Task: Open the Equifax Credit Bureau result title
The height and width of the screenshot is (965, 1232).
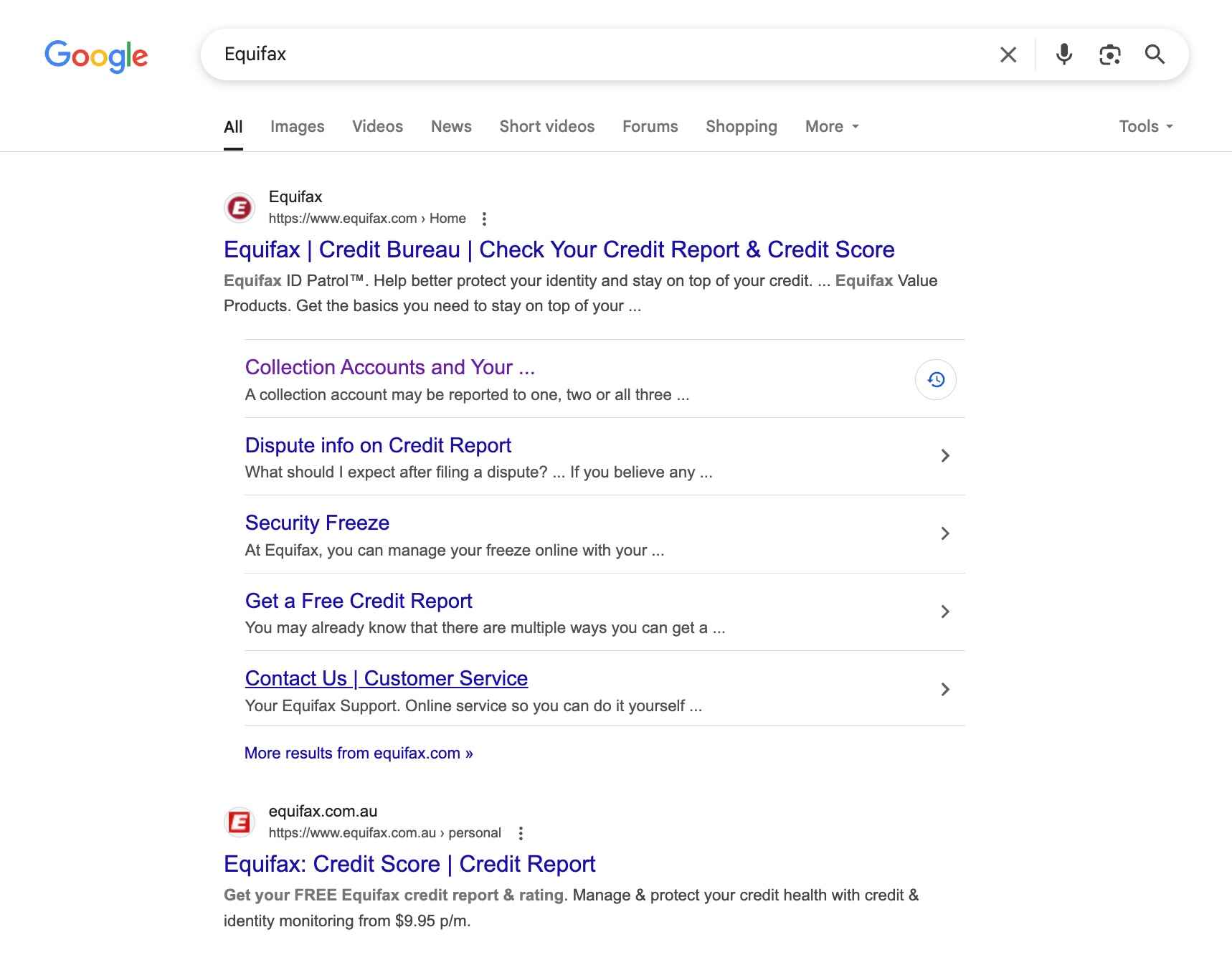Action: coord(559,249)
